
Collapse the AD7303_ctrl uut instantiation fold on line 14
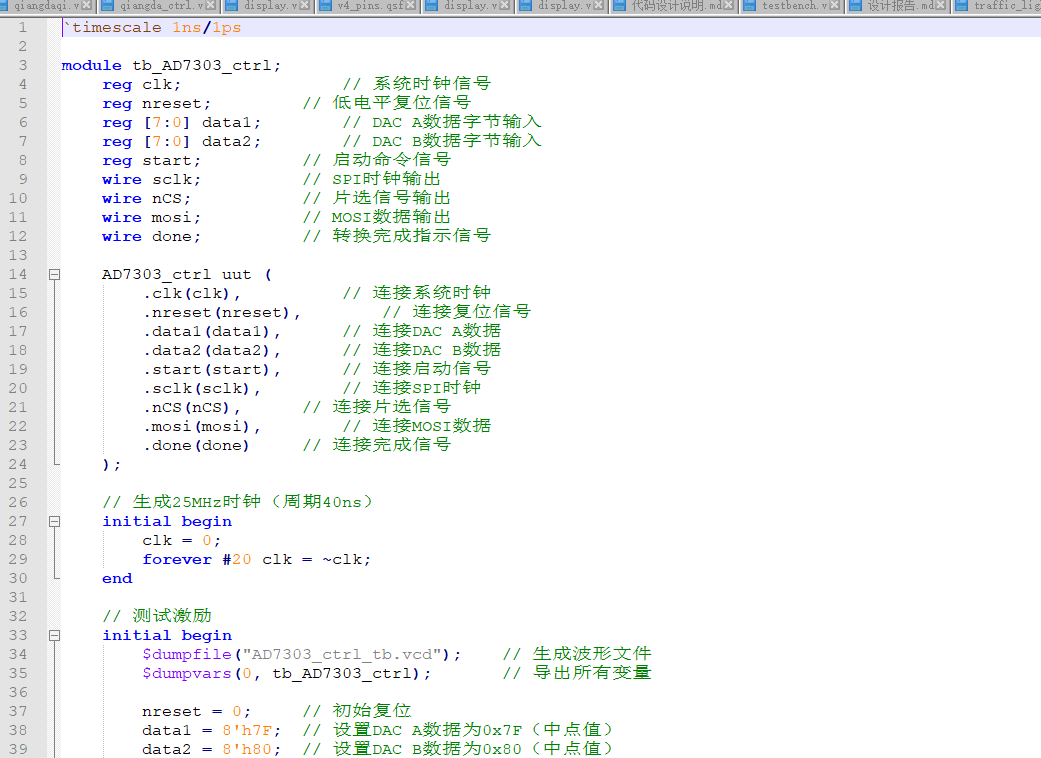click(54, 274)
